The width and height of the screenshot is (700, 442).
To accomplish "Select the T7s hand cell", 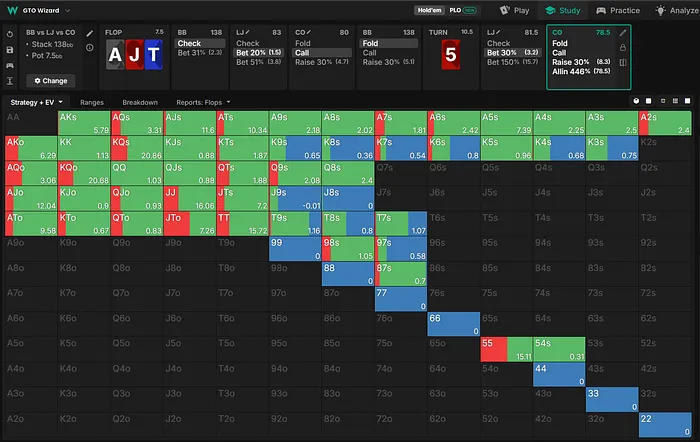I will click(401, 224).
